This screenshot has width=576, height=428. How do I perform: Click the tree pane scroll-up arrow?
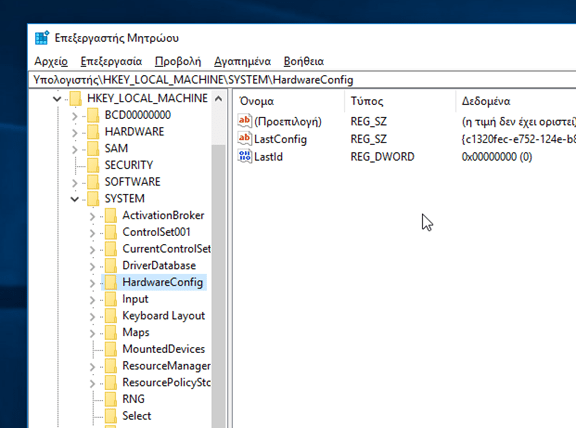click(219, 98)
